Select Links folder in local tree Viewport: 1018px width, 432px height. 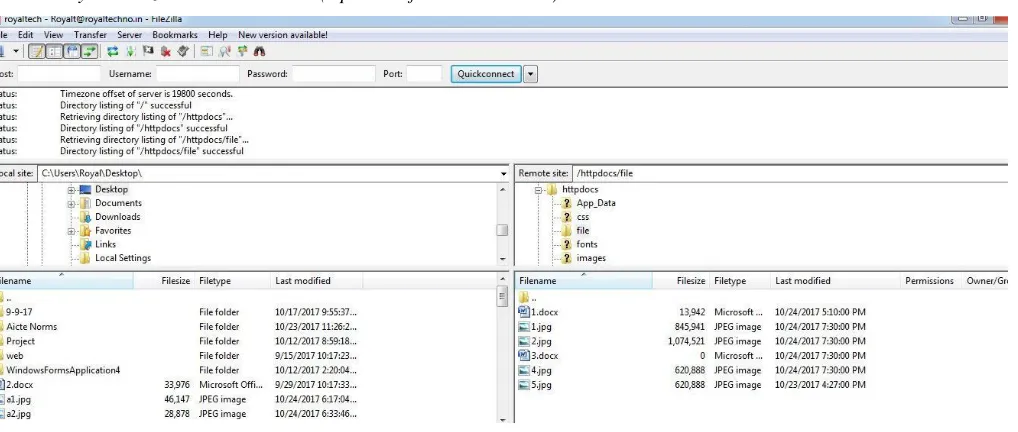pos(105,244)
